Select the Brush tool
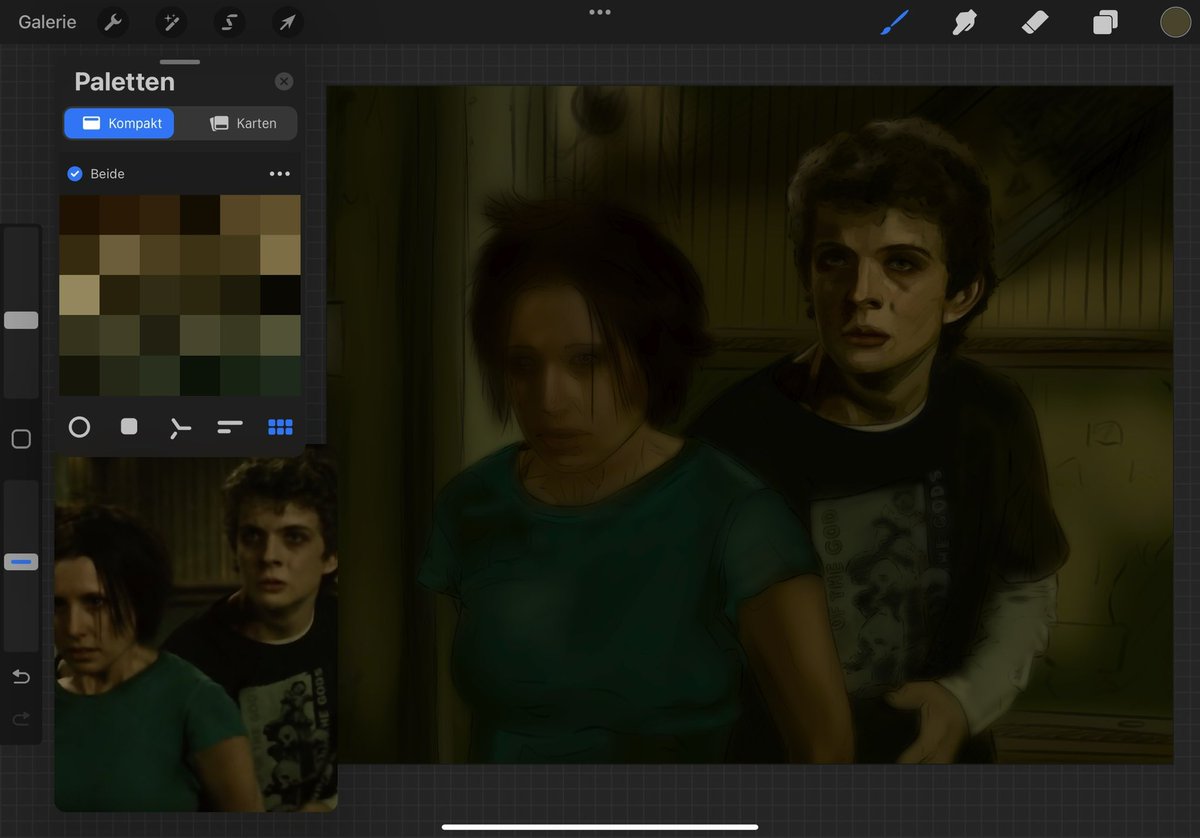The image size is (1200, 838). (893, 22)
